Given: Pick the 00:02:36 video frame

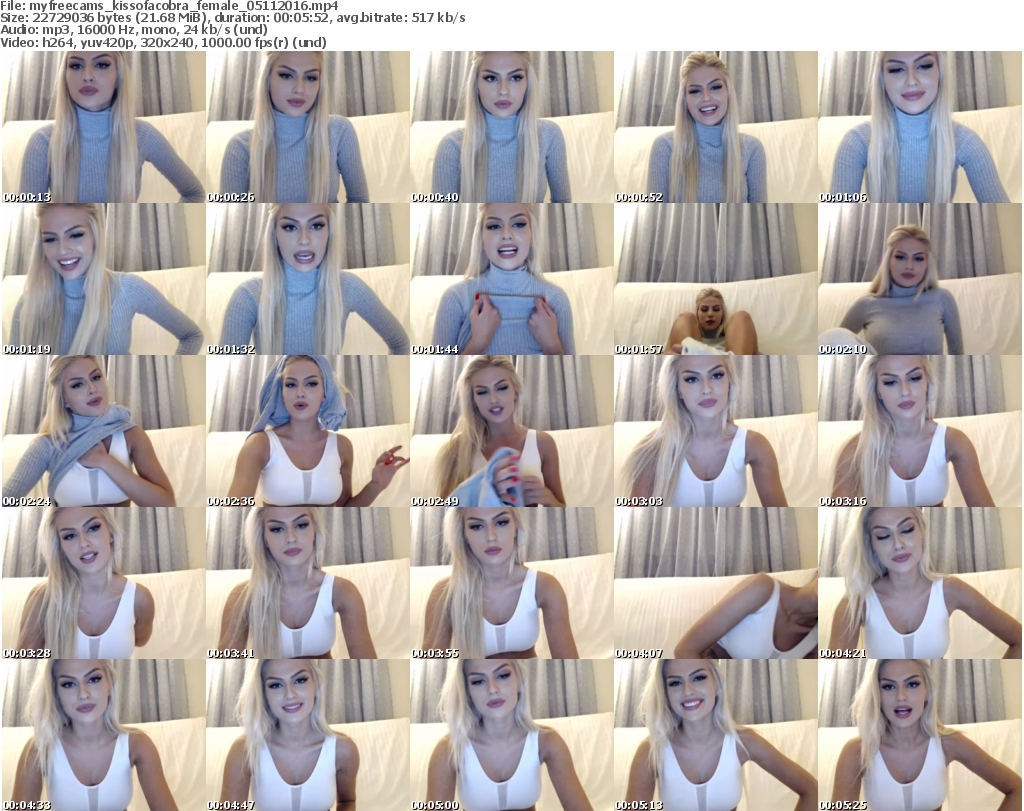Looking at the screenshot, I should tap(308, 431).
